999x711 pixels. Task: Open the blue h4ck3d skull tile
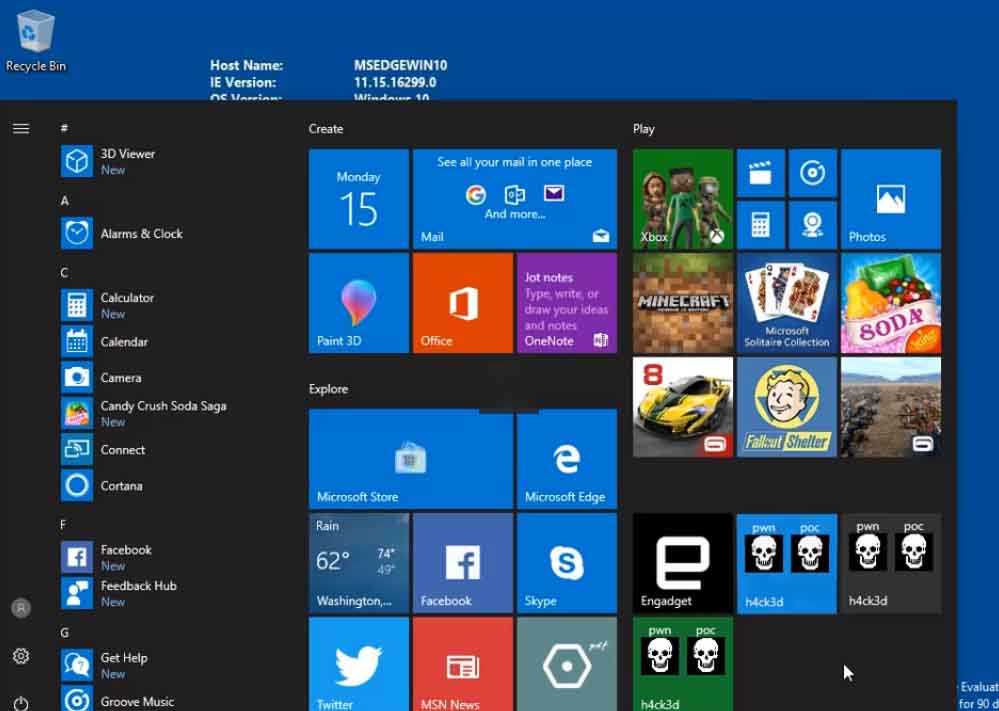click(x=787, y=563)
